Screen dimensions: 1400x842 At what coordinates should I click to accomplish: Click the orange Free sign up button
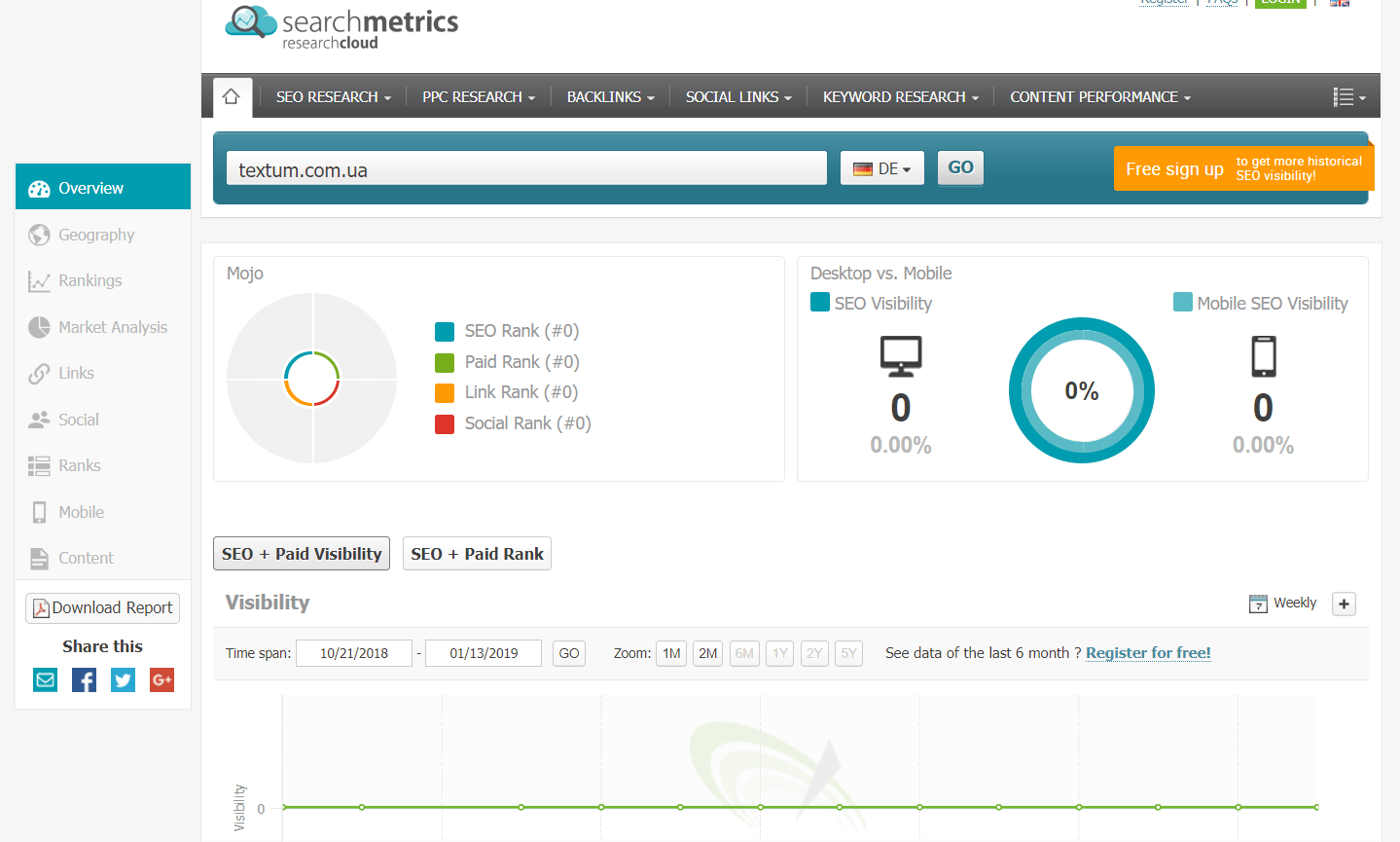[x=1243, y=168]
